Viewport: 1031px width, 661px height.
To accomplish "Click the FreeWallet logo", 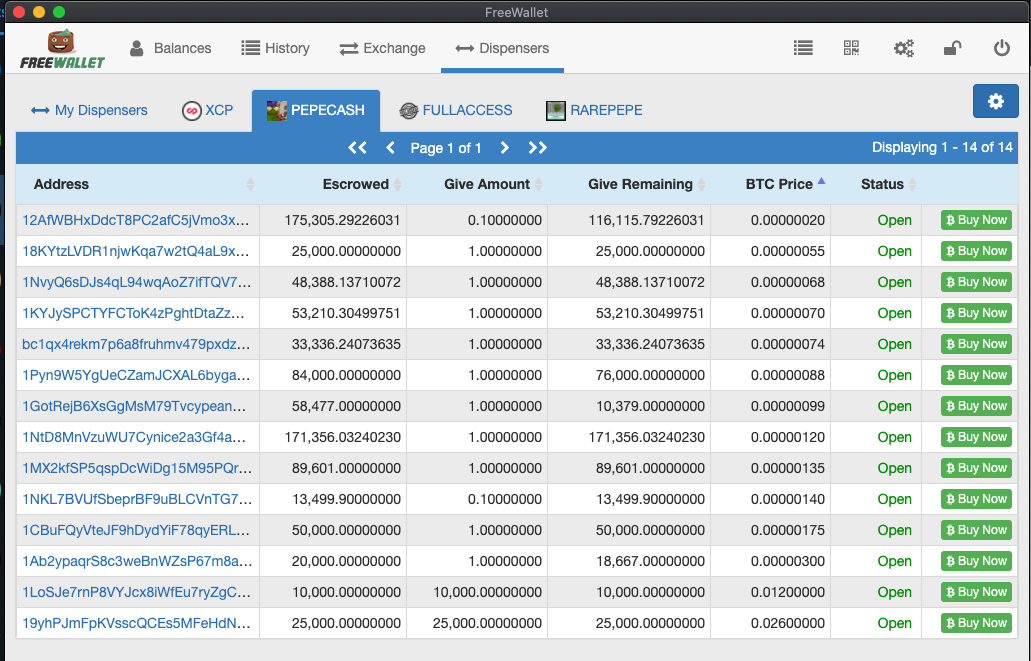I will (x=62, y=49).
